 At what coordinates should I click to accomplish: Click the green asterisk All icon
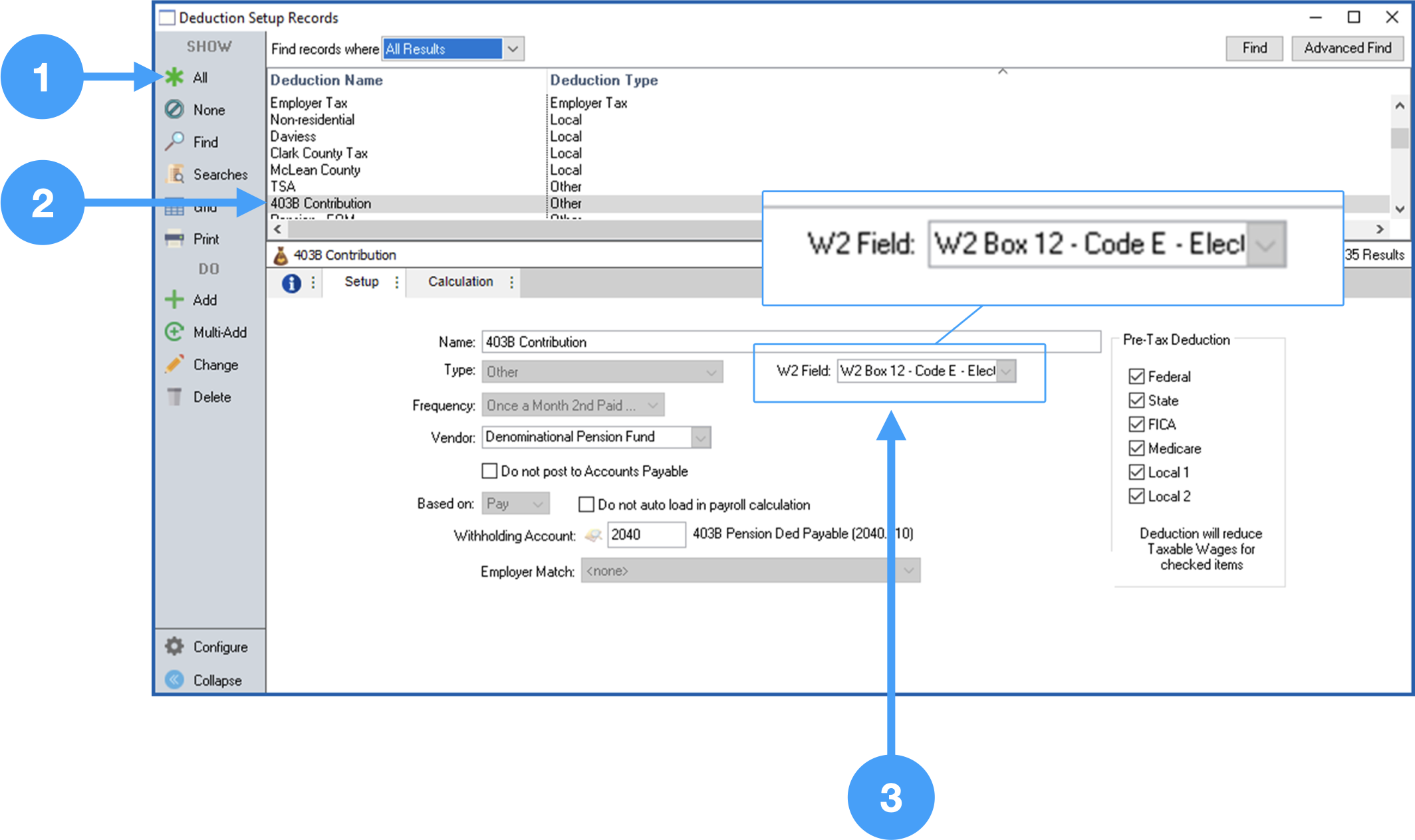(174, 77)
